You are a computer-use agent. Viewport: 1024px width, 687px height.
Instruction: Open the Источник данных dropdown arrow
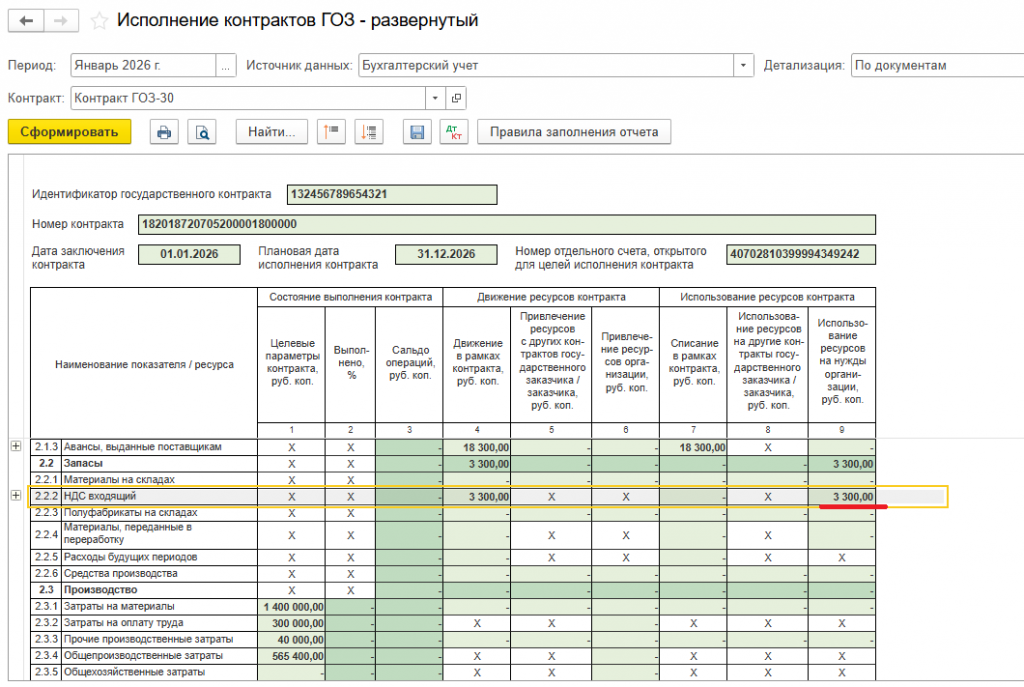point(743,65)
